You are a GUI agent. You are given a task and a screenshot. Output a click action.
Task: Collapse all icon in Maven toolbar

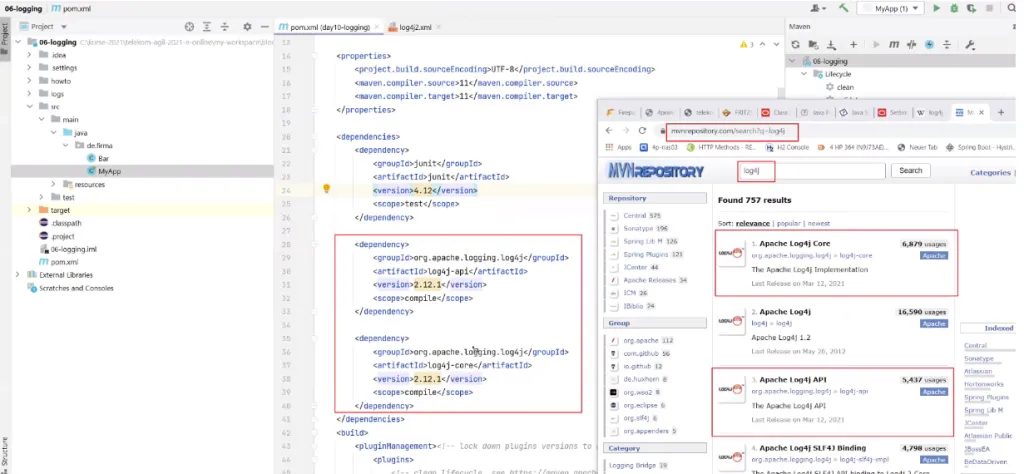(x=947, y=44)
